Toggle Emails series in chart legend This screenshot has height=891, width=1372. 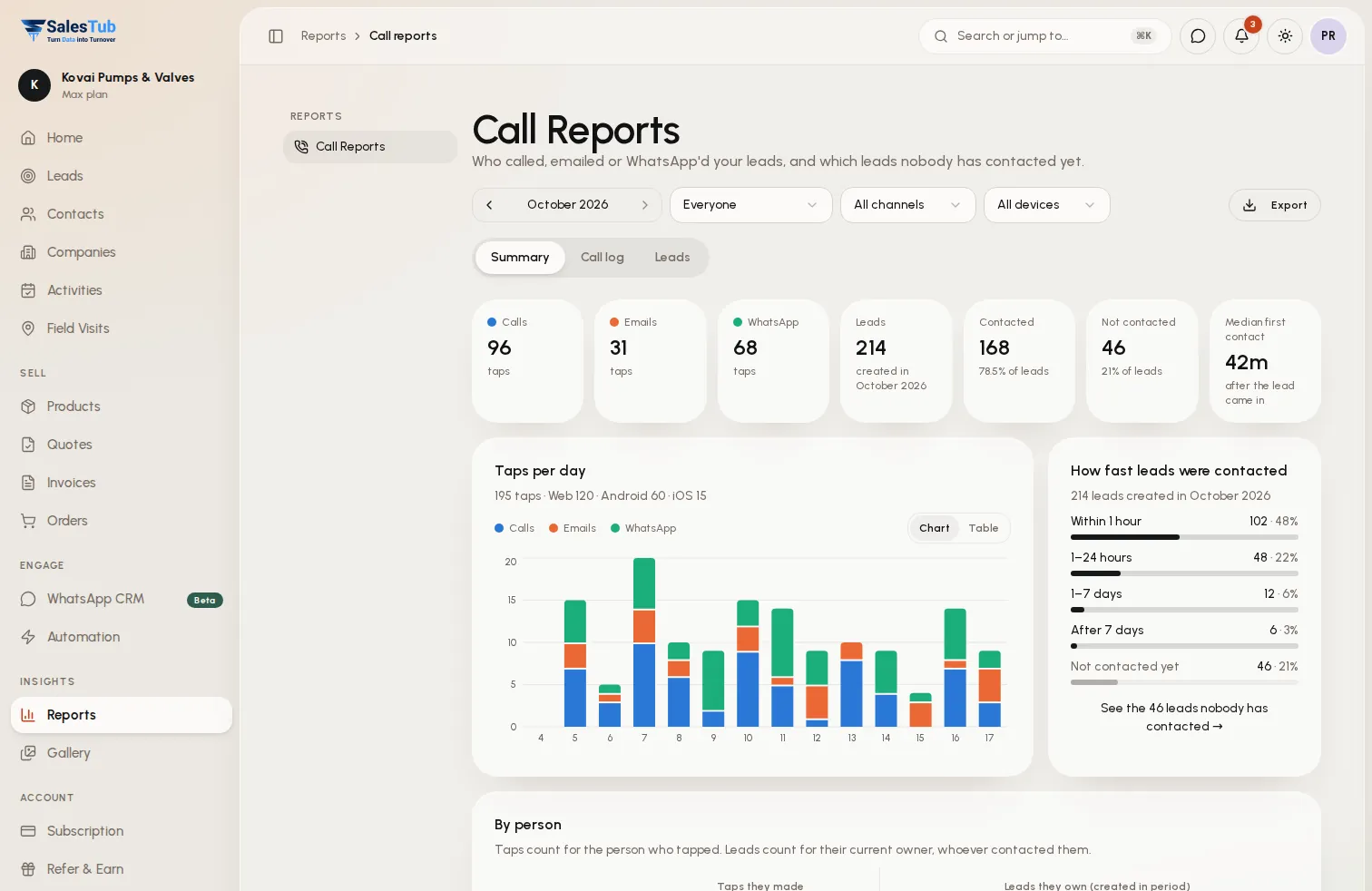(x=573, y=528)
